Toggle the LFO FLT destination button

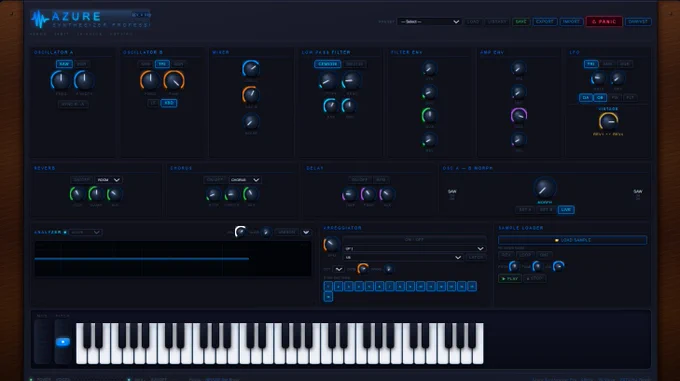coord(630,98)
